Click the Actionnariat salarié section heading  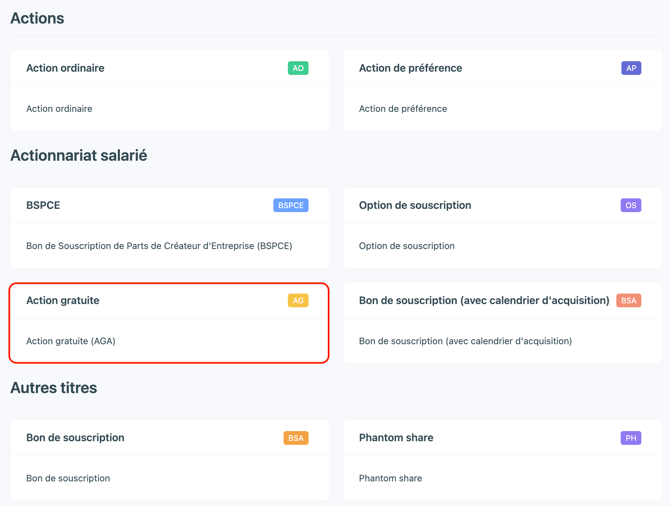pyautogui.click(x=79, y=156)
